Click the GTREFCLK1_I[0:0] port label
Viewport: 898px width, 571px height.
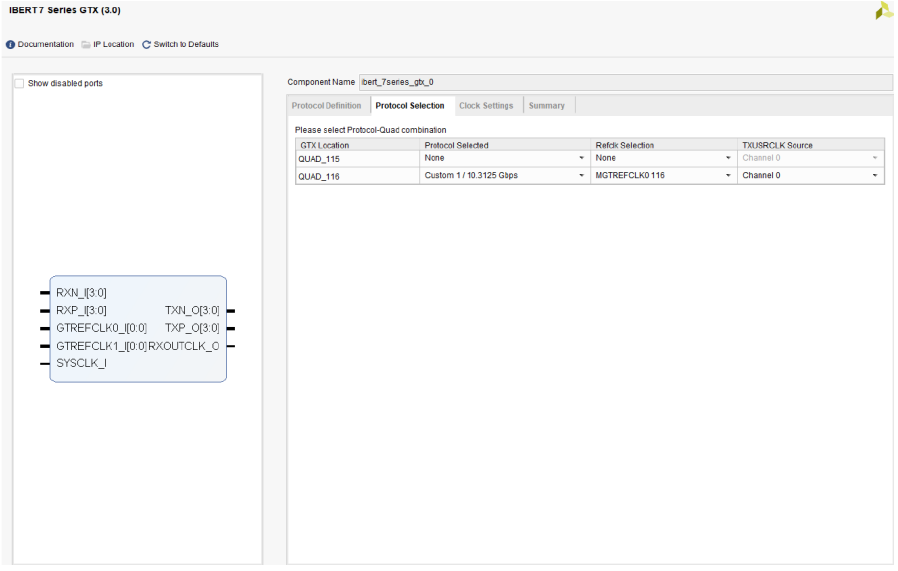click(101, 346)
